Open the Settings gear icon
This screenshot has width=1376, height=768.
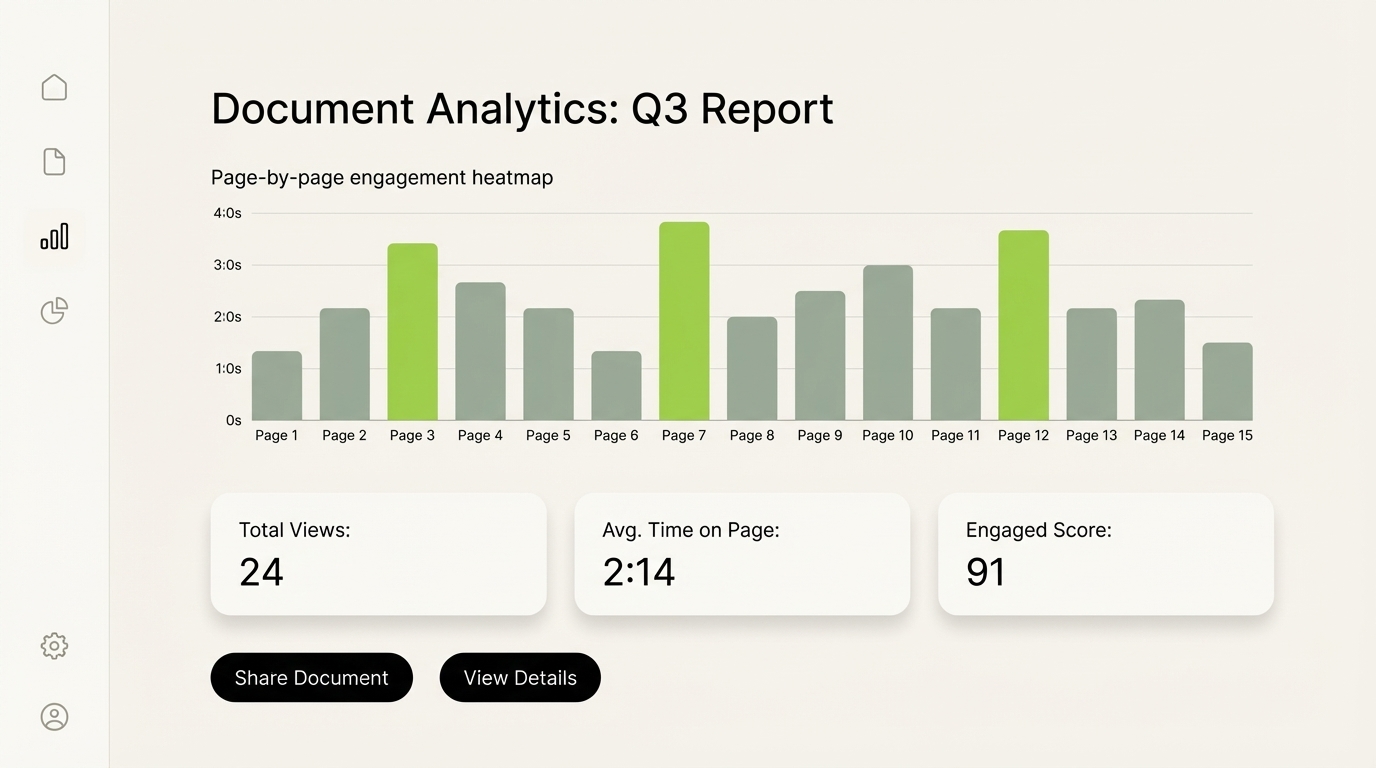click(x=54, y=645)
